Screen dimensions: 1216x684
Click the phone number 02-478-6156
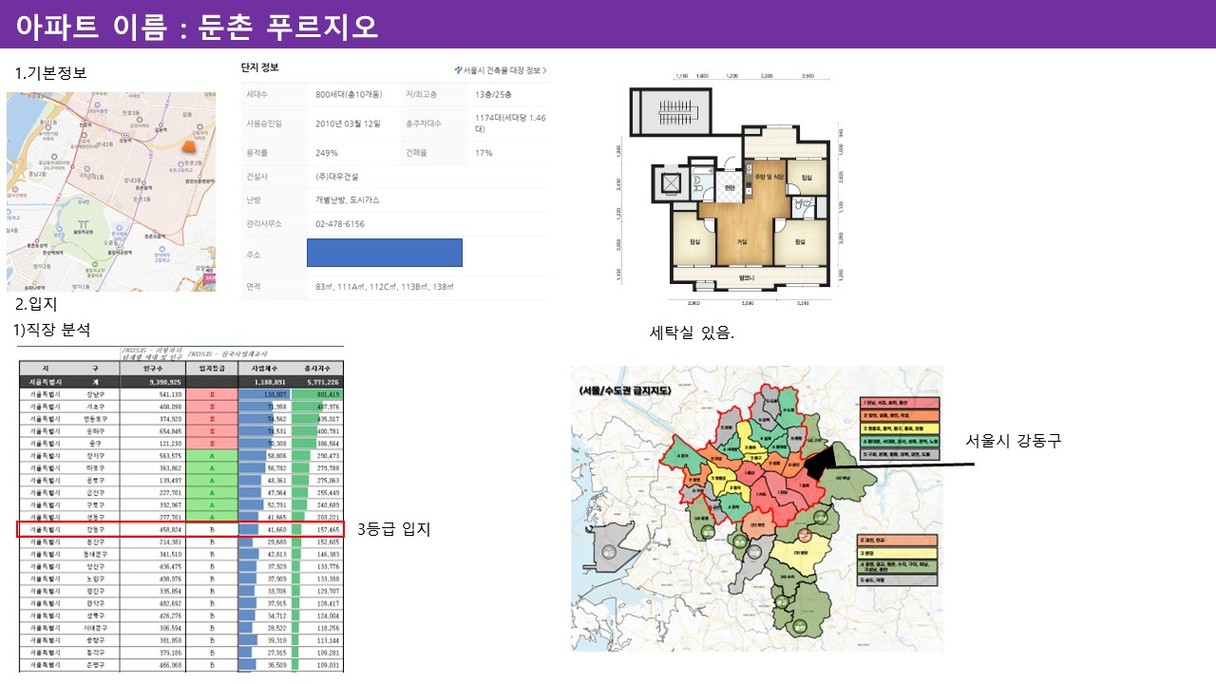[x=339, y=224]
